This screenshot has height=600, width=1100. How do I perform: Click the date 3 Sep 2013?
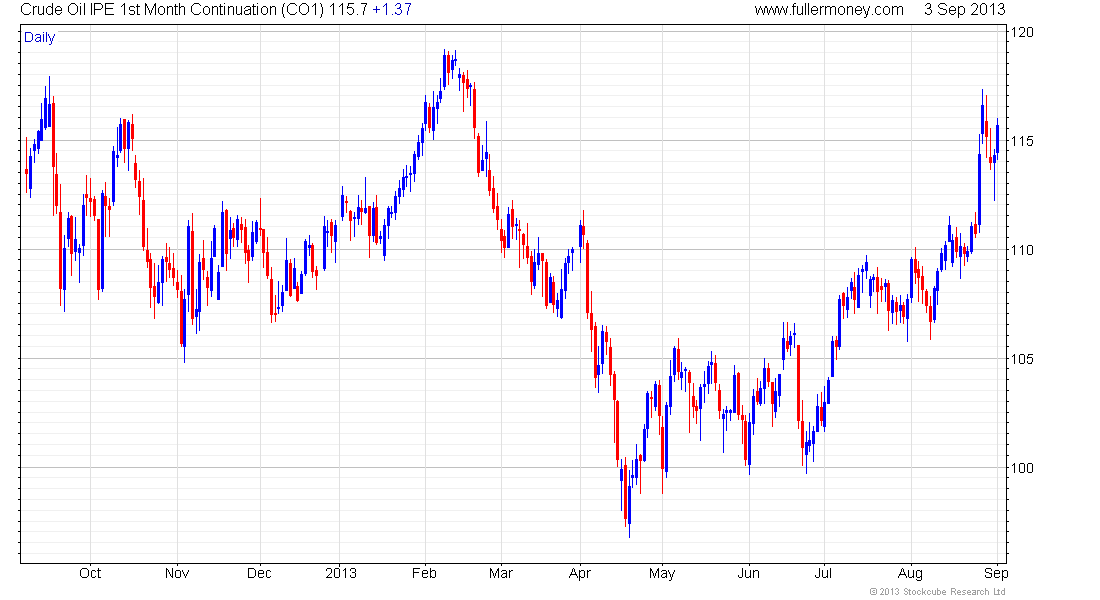click(x=964, y=10)
